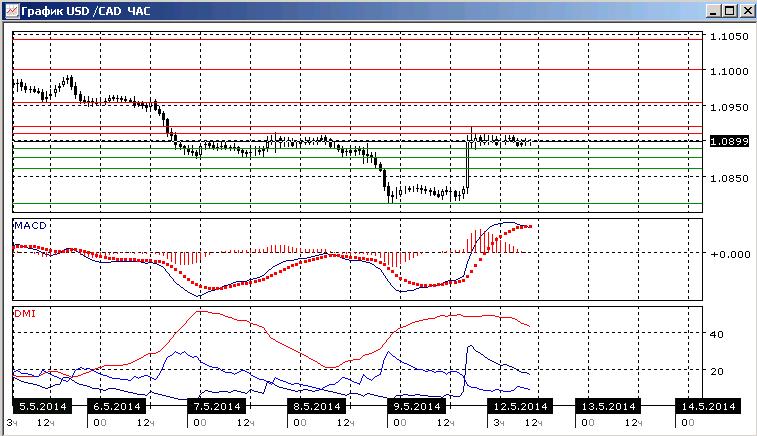Select the 14.5.2014 date marker
The width and height of the screenshot is (757, 436).
[x=708, y=407]
